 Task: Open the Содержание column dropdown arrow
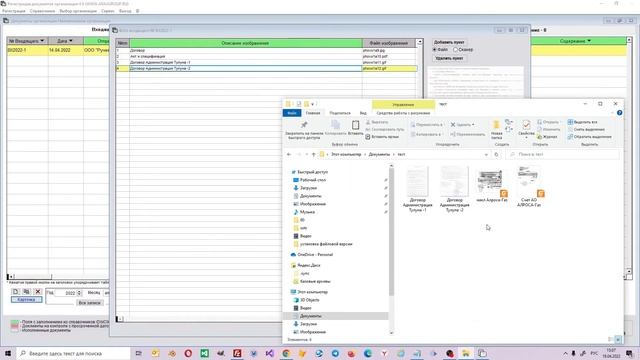point(589,41)
